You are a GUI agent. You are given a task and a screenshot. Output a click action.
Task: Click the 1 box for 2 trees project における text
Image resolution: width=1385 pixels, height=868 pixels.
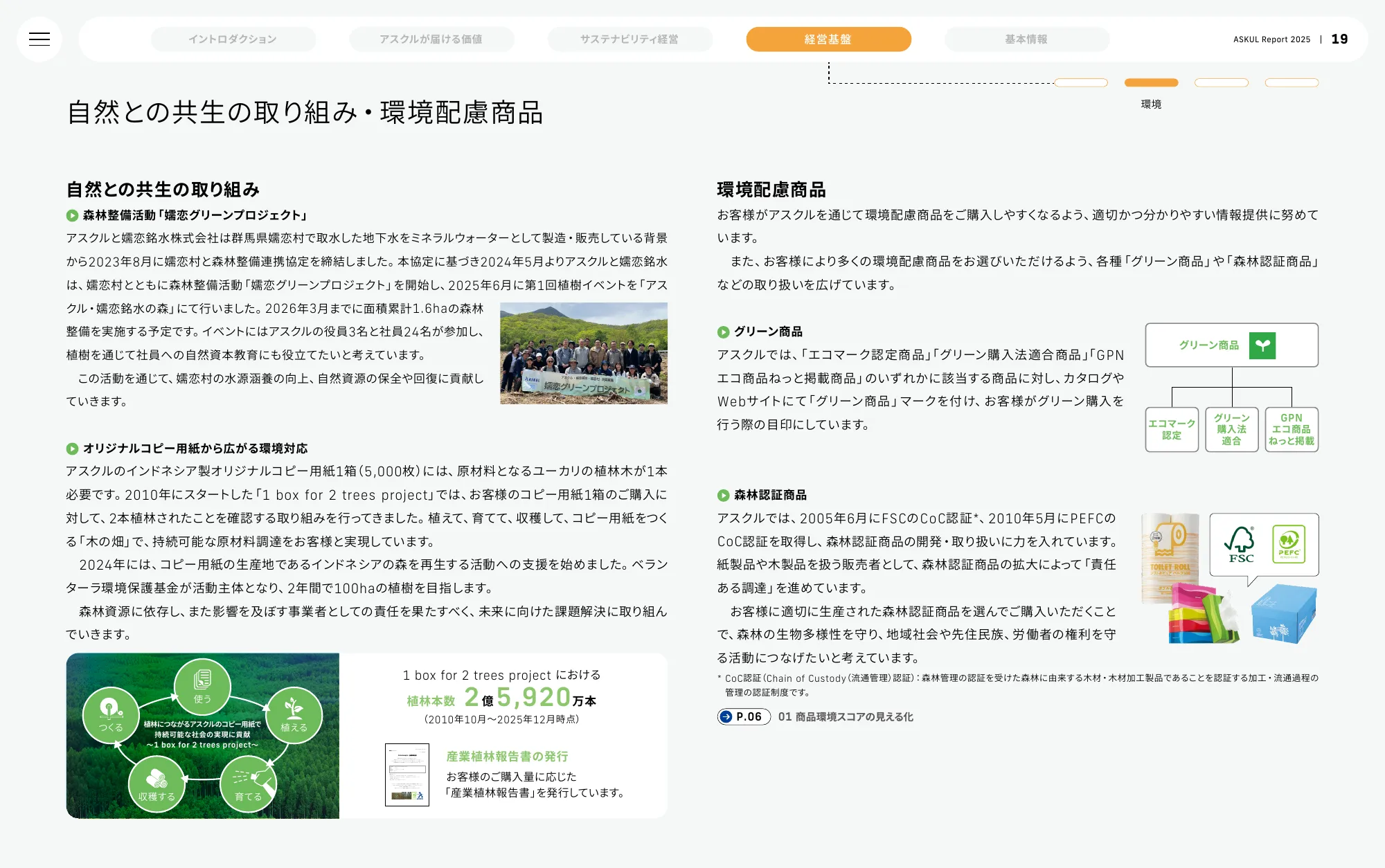click(501, 675)
